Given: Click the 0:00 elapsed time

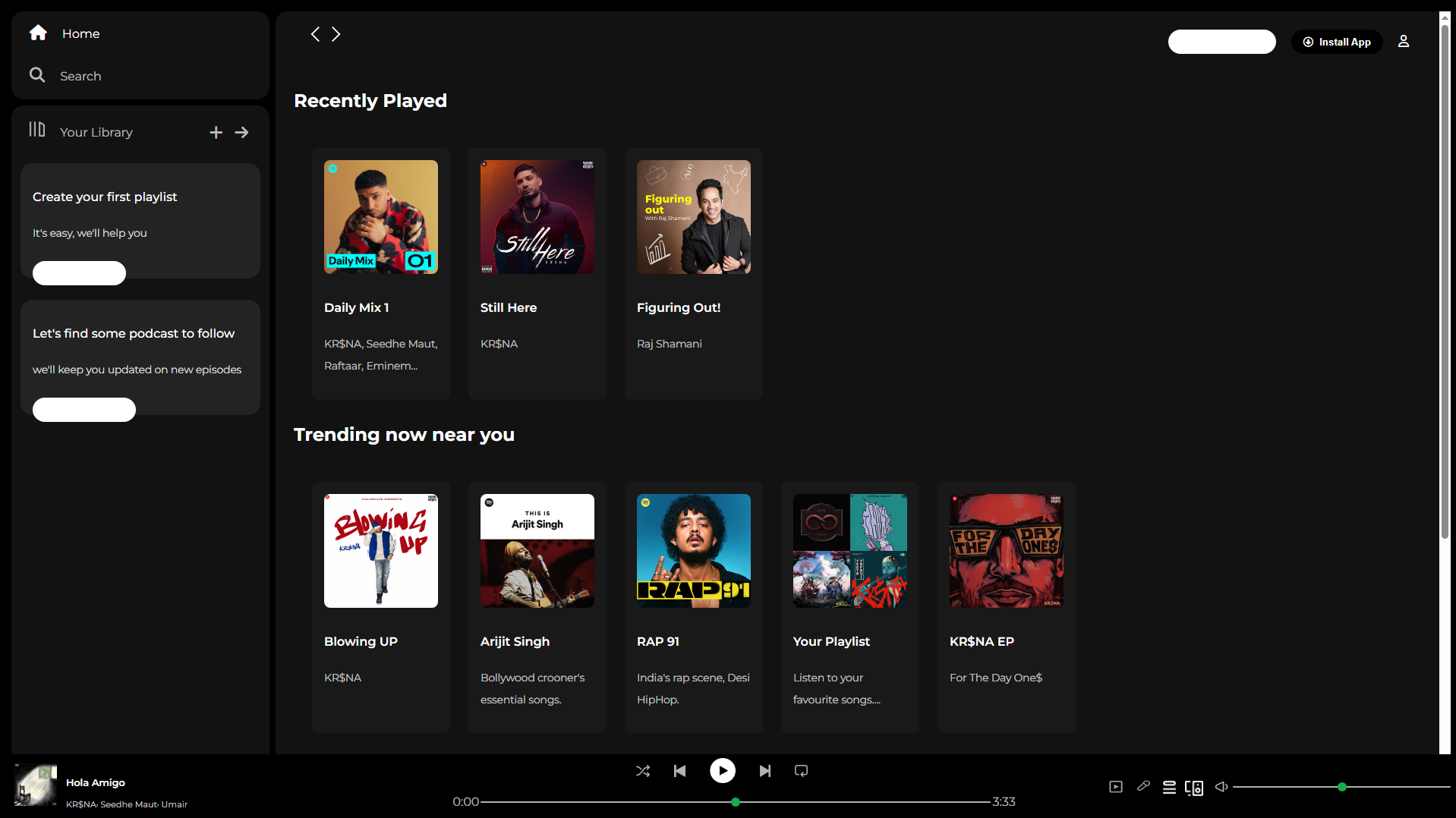Looking at the screenshot, I should pos(466,801).
